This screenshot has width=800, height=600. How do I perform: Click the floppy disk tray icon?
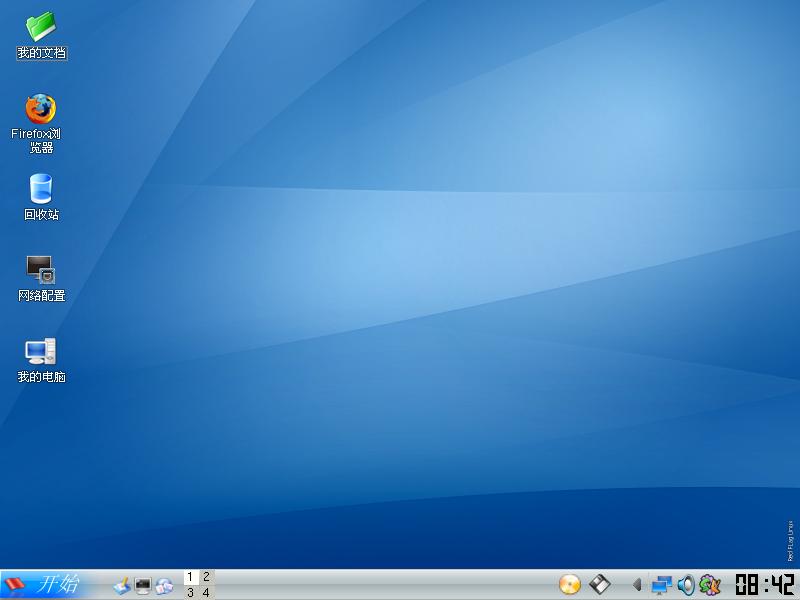[x=599, y=585]
